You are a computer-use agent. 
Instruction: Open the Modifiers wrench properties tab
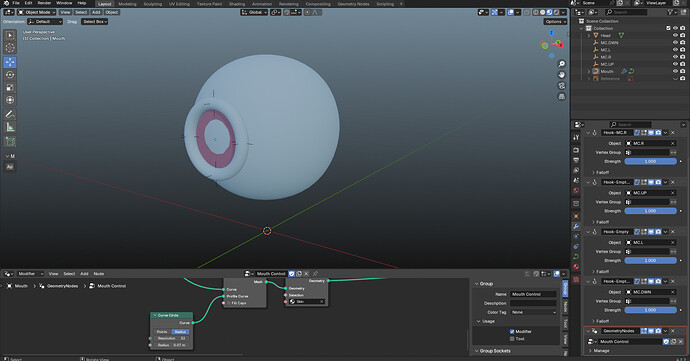click(576, 226)
